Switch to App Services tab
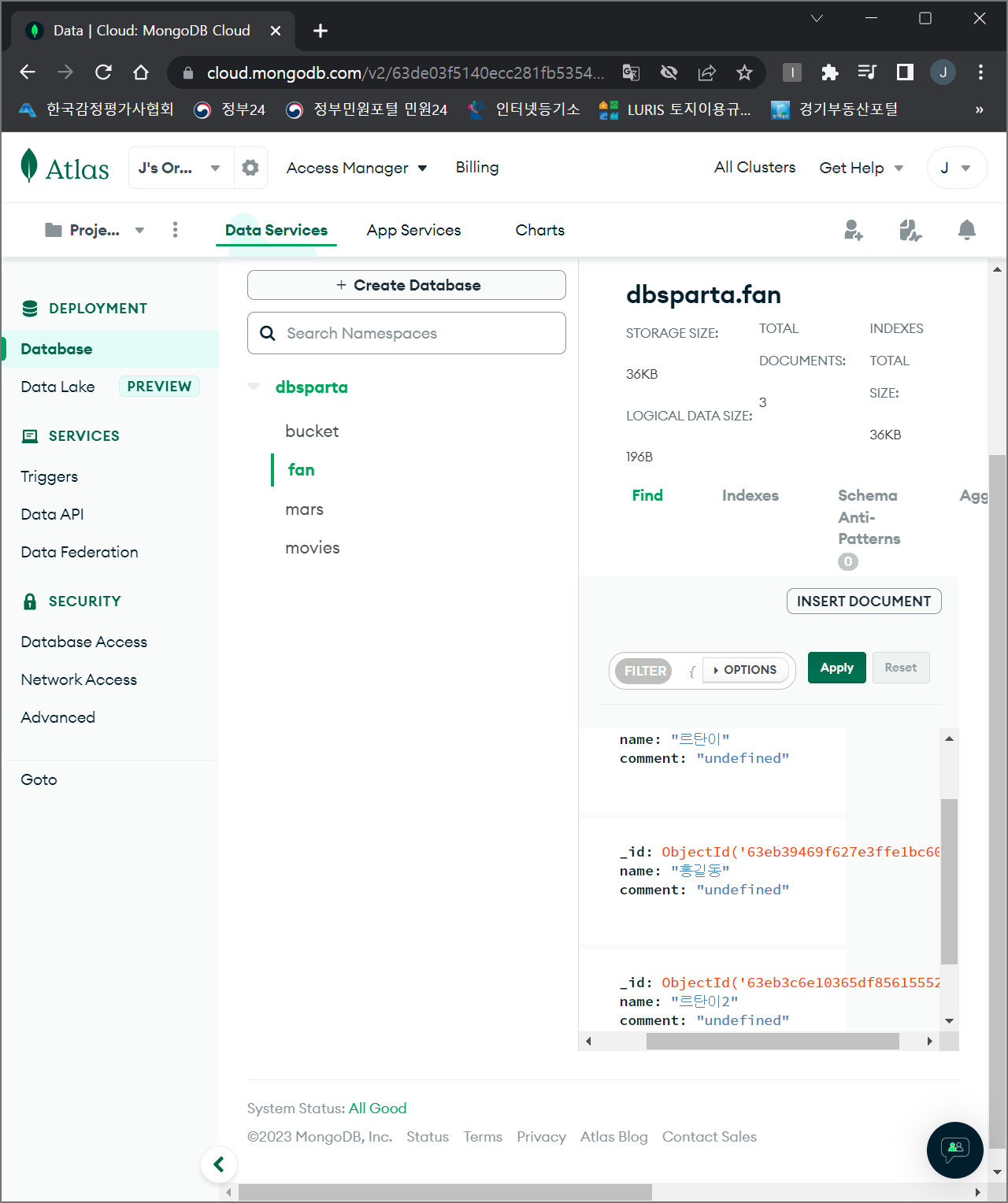 click(x=413, y=230)
